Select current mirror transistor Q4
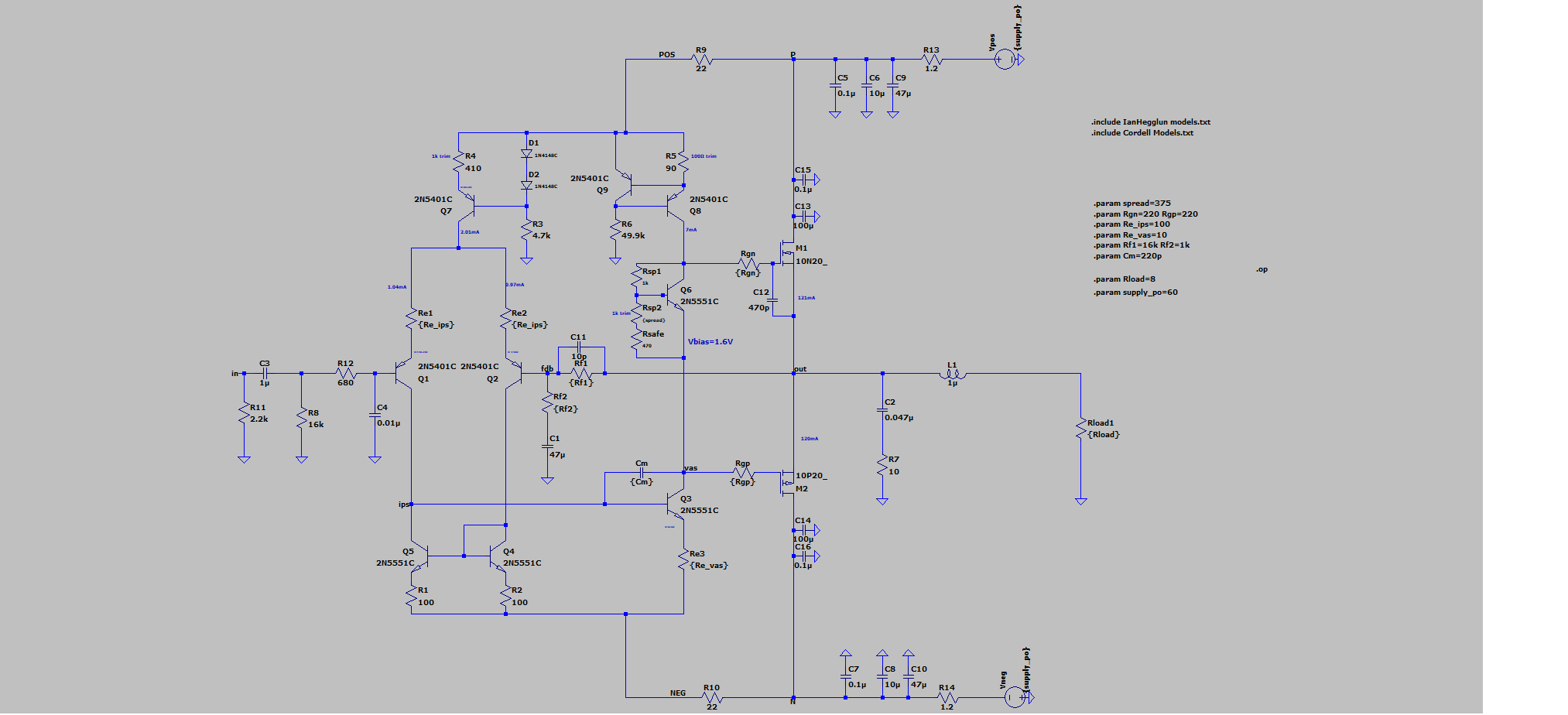This screenshot has width=1568, height=715. click(x=498, y=556)
